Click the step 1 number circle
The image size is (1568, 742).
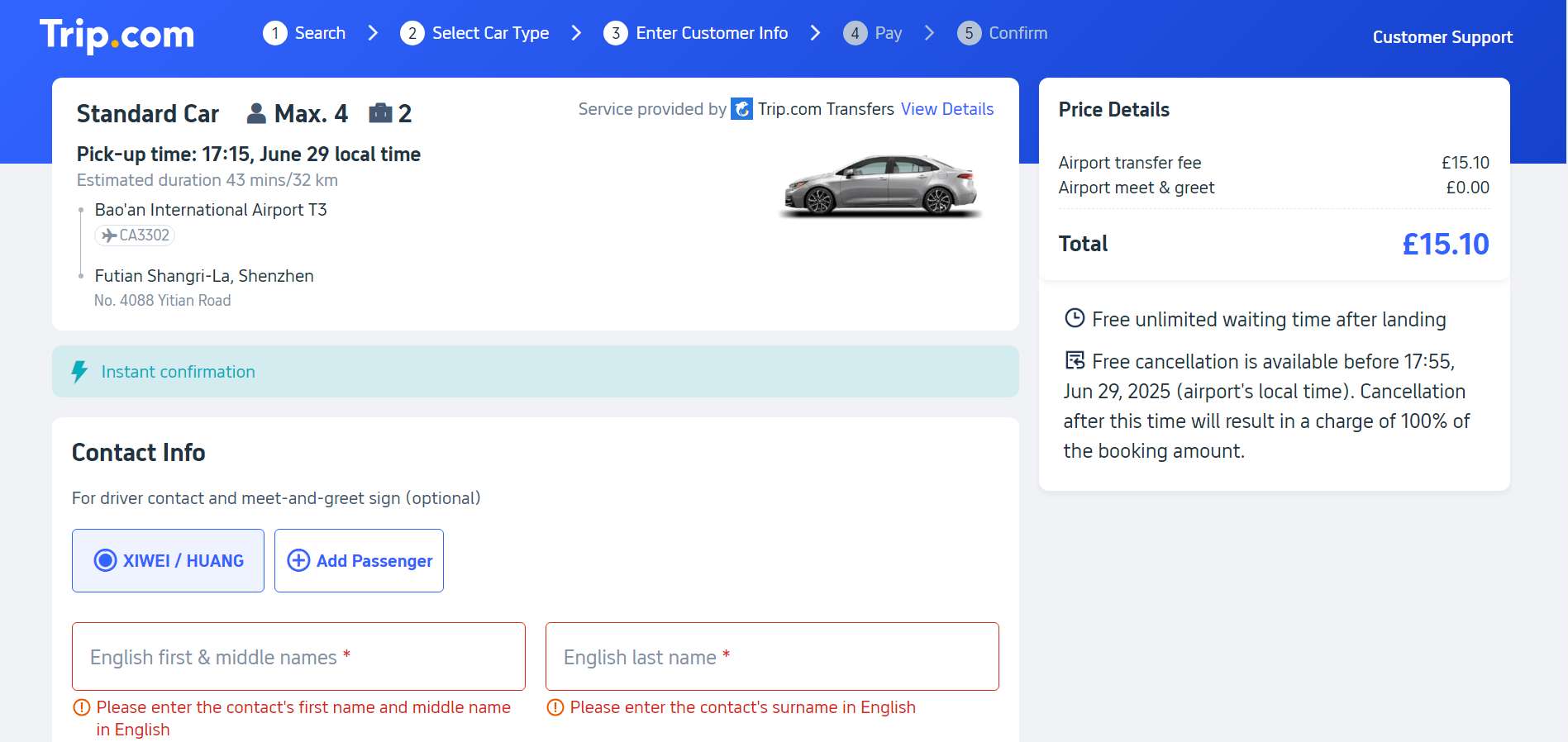click(x=275, y=33)
